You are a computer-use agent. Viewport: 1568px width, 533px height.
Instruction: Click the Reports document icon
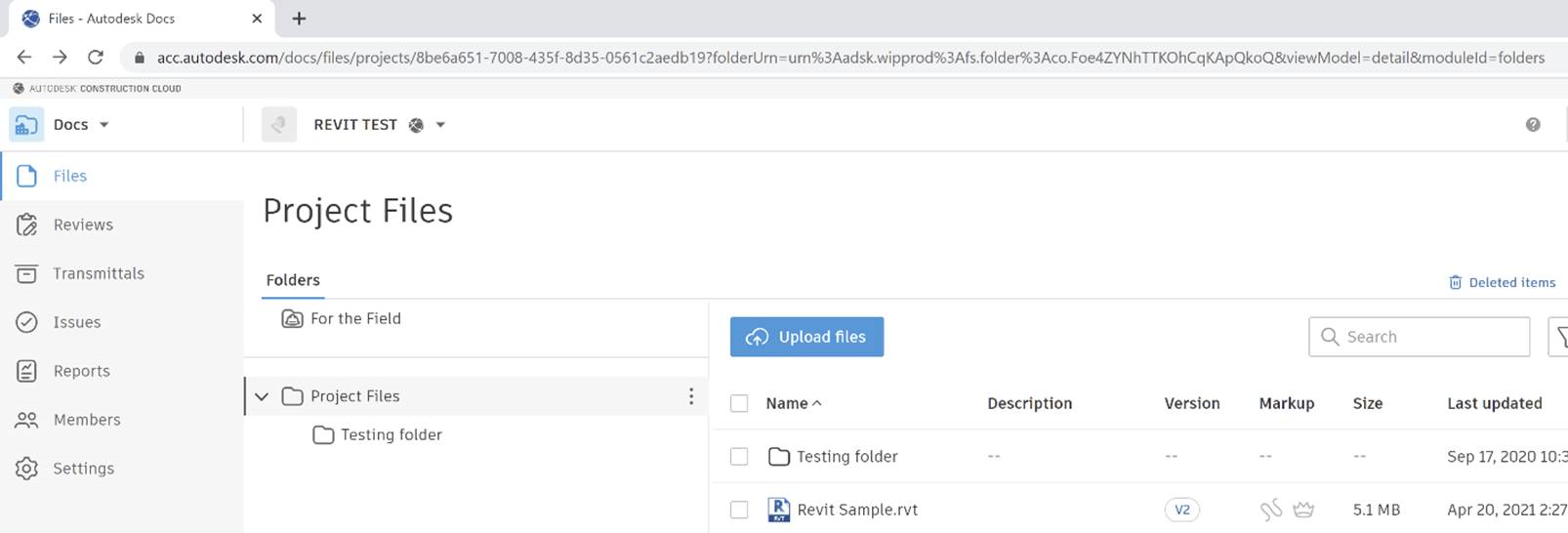(x=27, y=371)
